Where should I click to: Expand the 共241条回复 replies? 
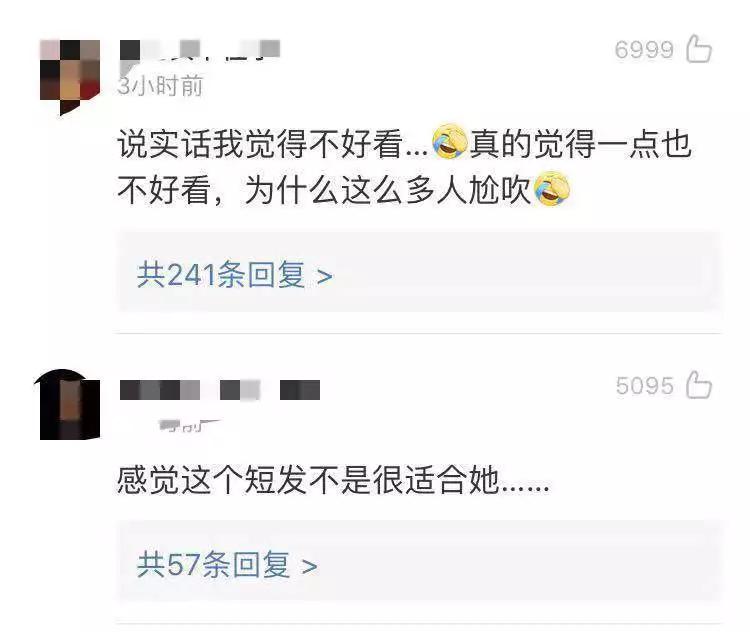pyautogui.click(x=235, y=275)
